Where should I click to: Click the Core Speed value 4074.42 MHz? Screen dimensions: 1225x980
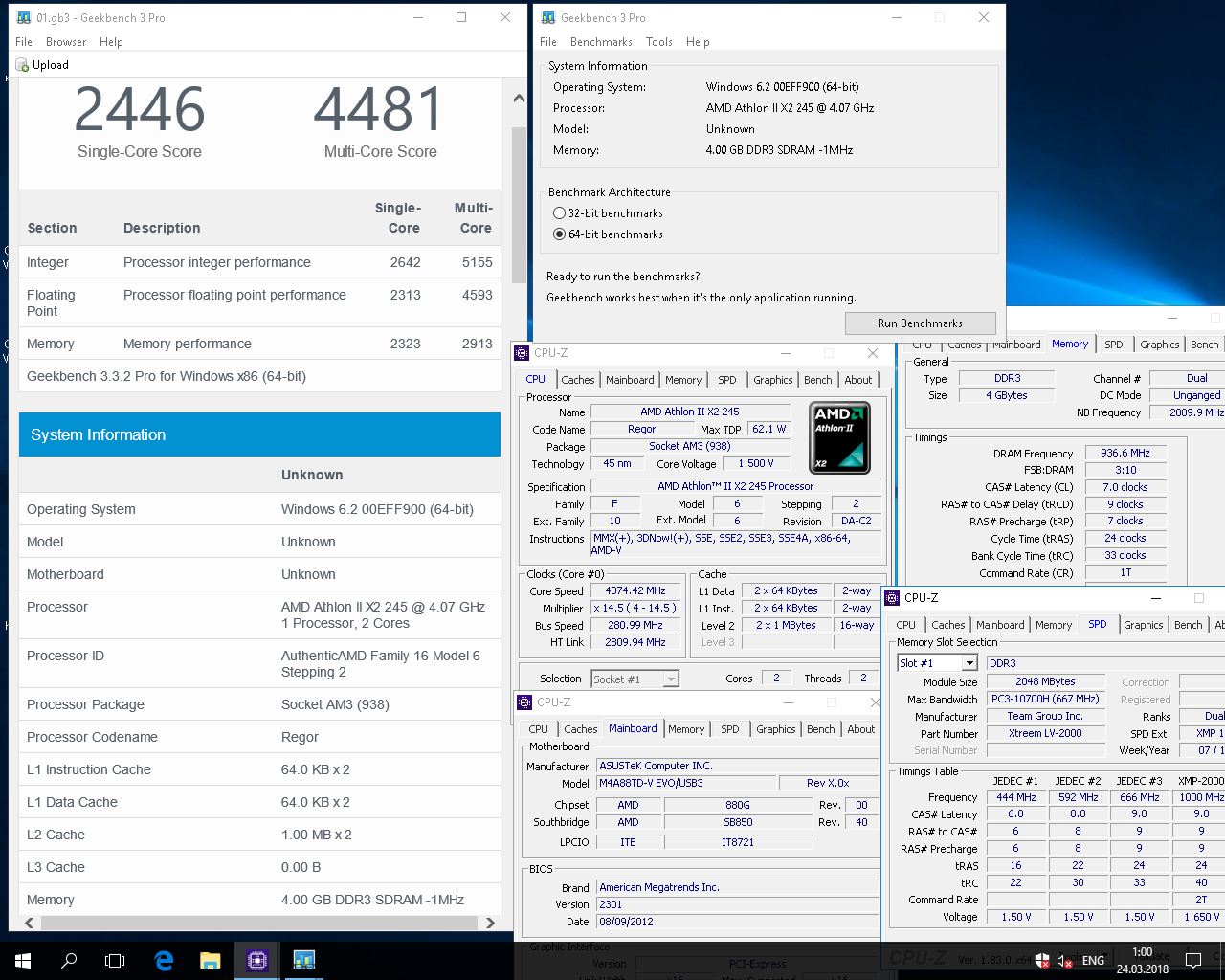tap(635, 590)
